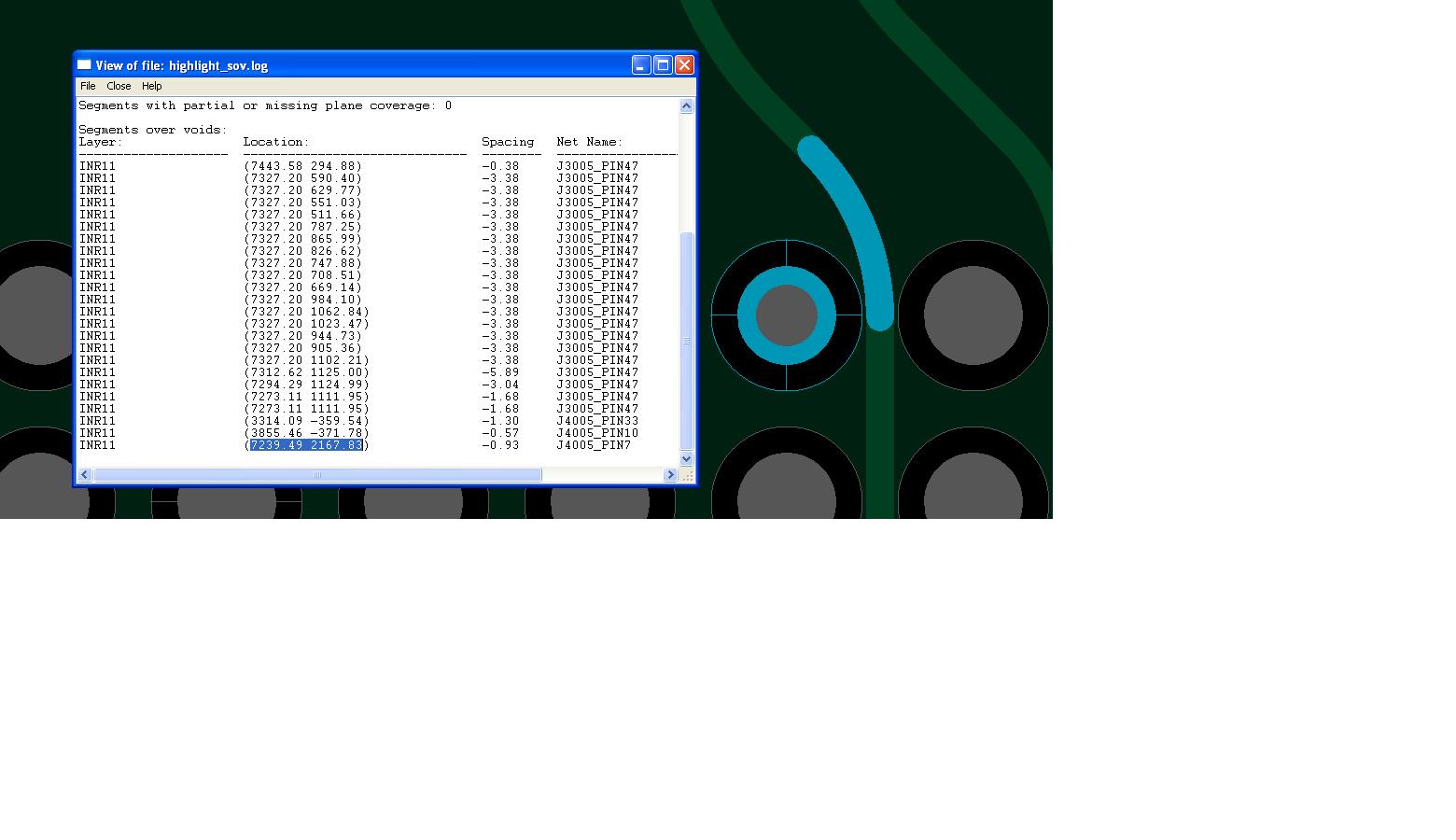Click location (3855.46 -371.78) for J4005_PIN10

(x=306, y=433)
